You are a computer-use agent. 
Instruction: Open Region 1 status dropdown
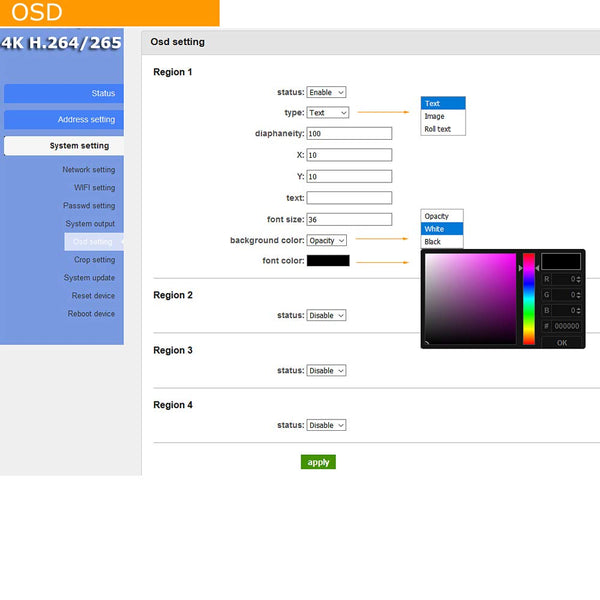326,93
